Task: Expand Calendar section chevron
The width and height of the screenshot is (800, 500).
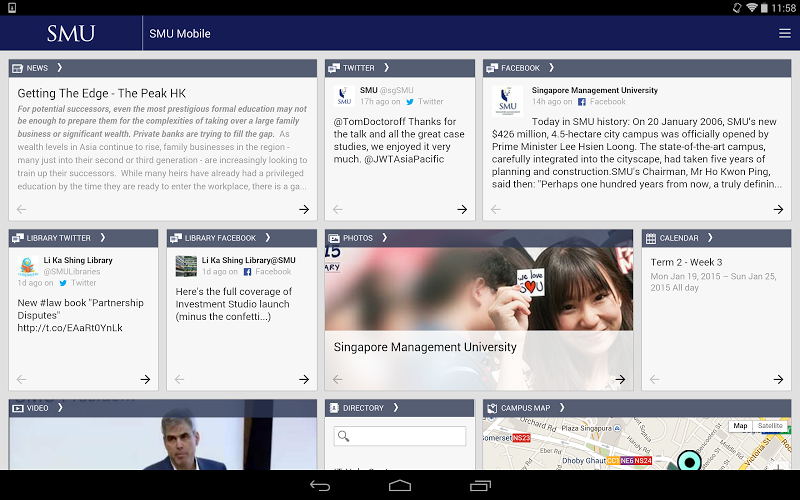Action: tap(710, 237)
